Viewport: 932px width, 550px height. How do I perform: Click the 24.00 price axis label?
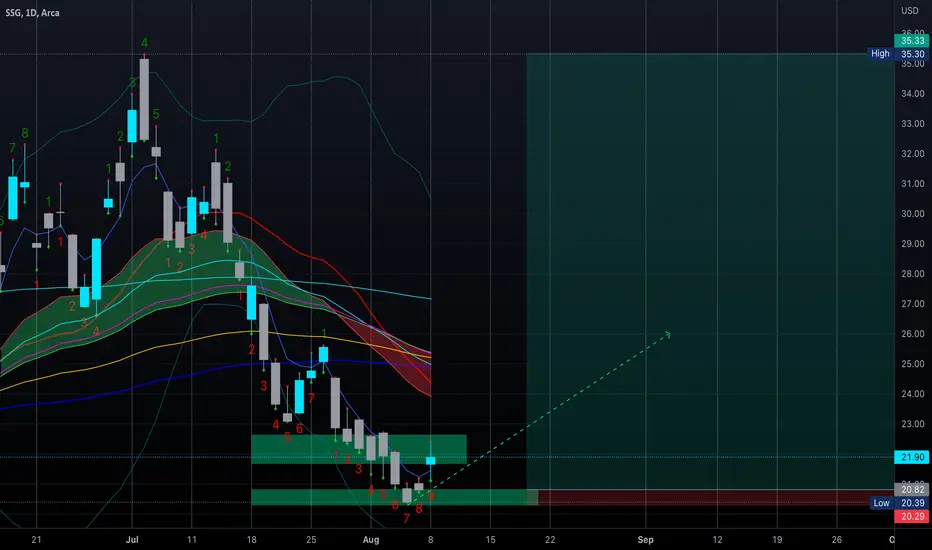coord(912,394)
